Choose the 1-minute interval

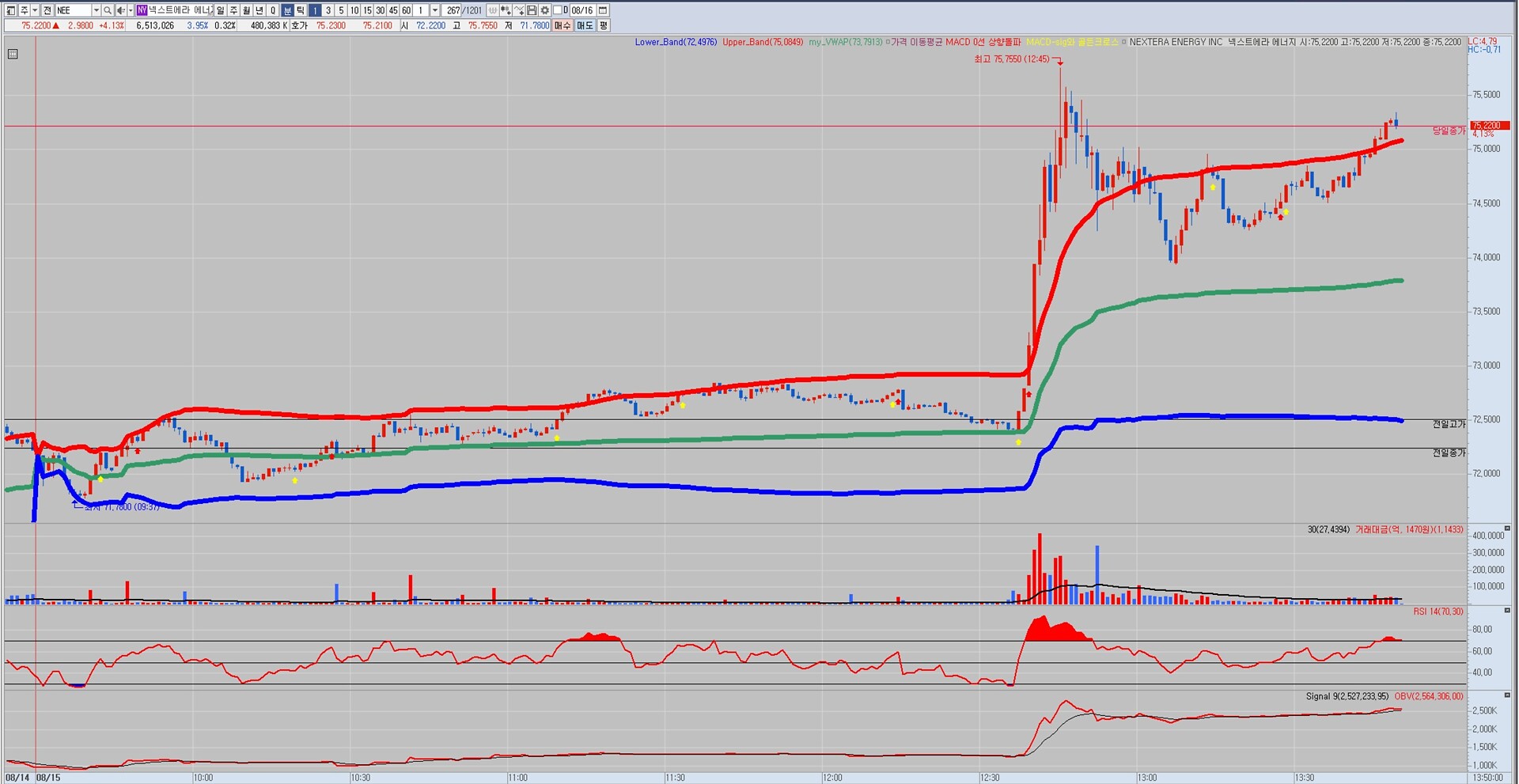click(315, 10)
